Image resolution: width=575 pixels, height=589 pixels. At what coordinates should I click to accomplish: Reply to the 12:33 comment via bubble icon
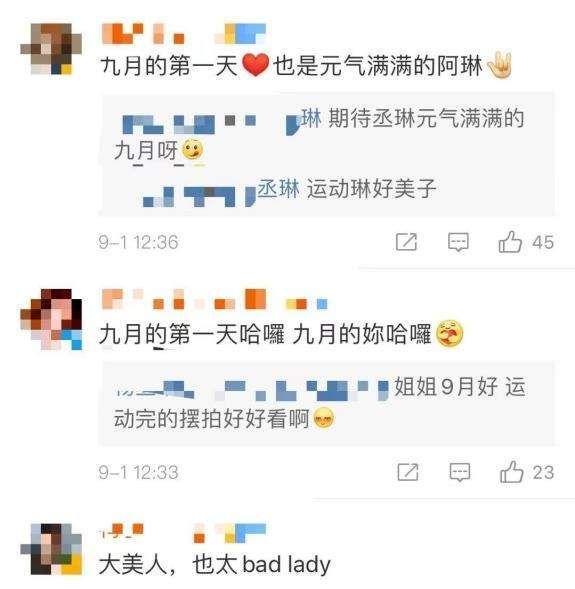pos(460,472)
